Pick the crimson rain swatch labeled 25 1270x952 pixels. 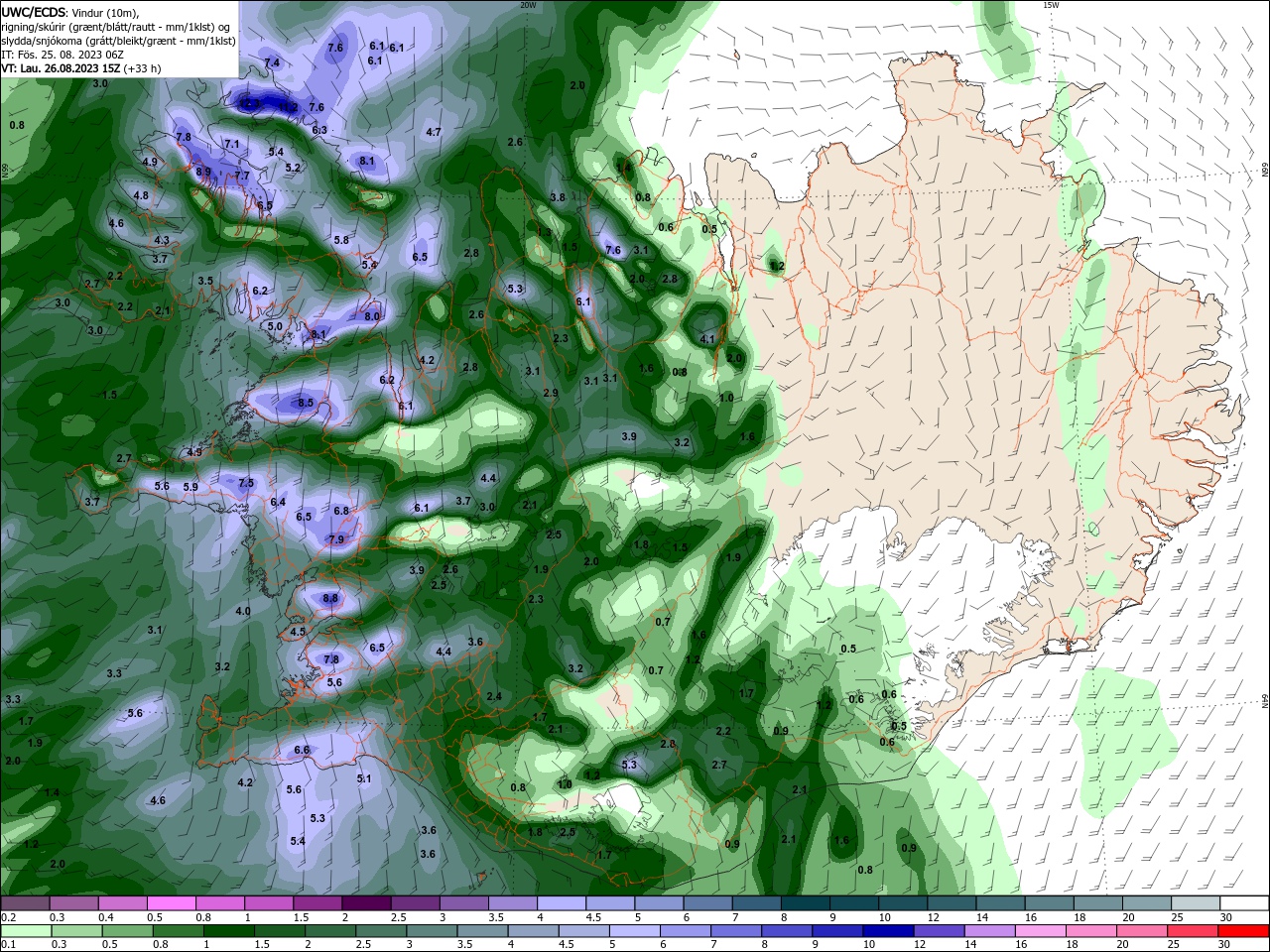pos(1194,930)
